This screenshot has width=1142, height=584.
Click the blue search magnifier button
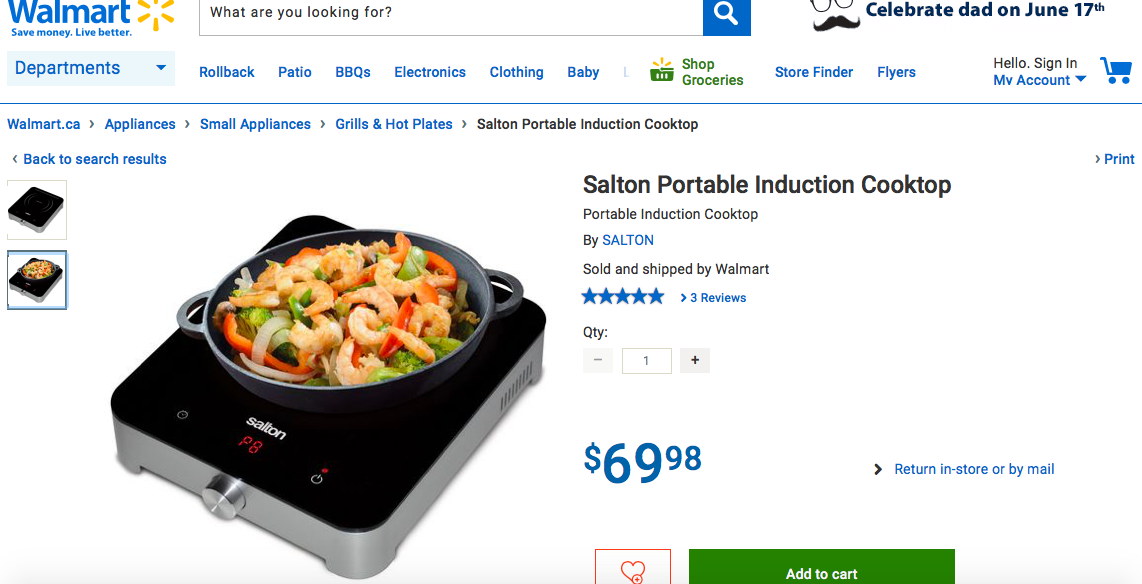[726, 15]
